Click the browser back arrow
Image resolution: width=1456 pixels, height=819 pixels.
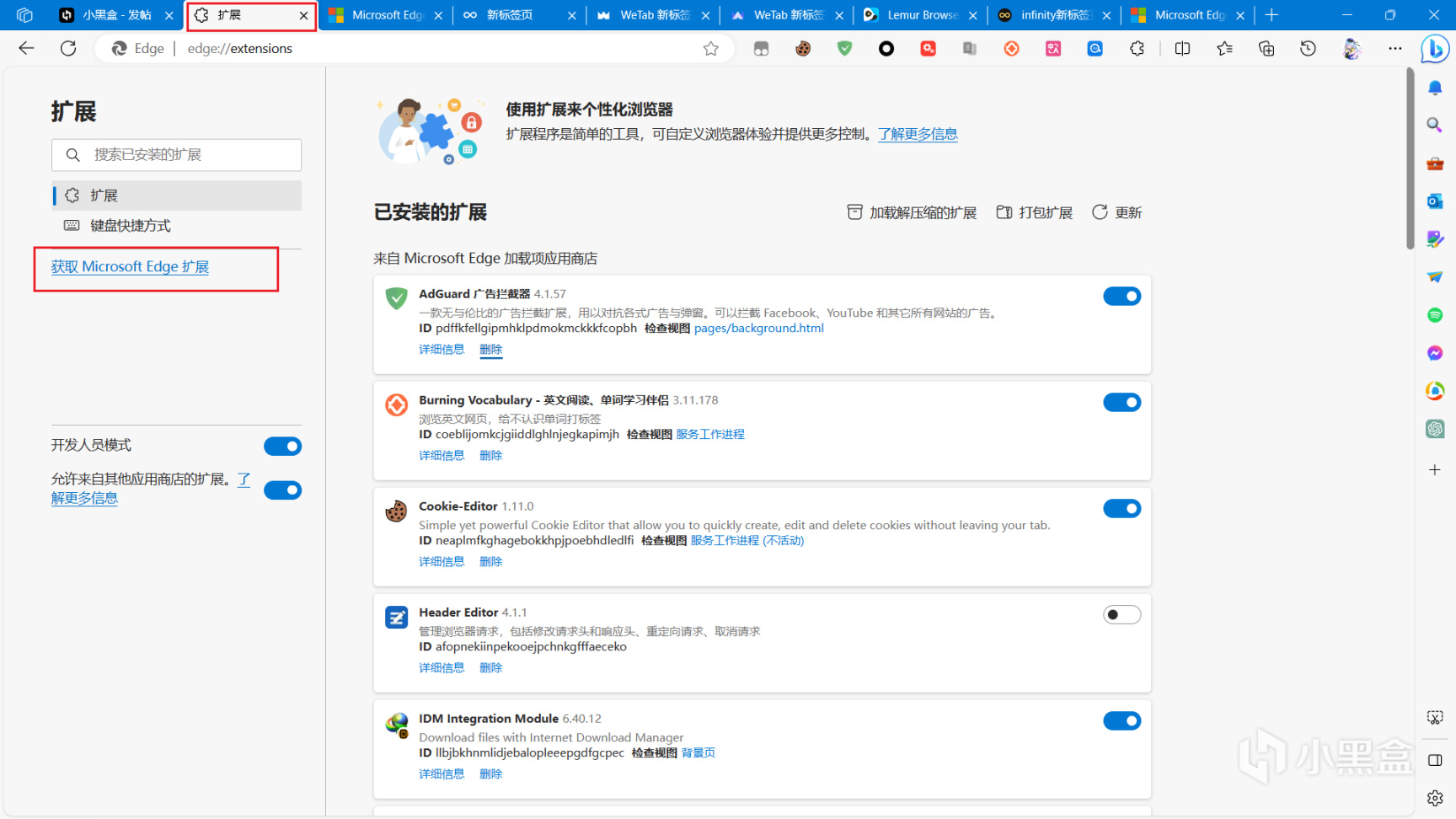tap(26, 49)
